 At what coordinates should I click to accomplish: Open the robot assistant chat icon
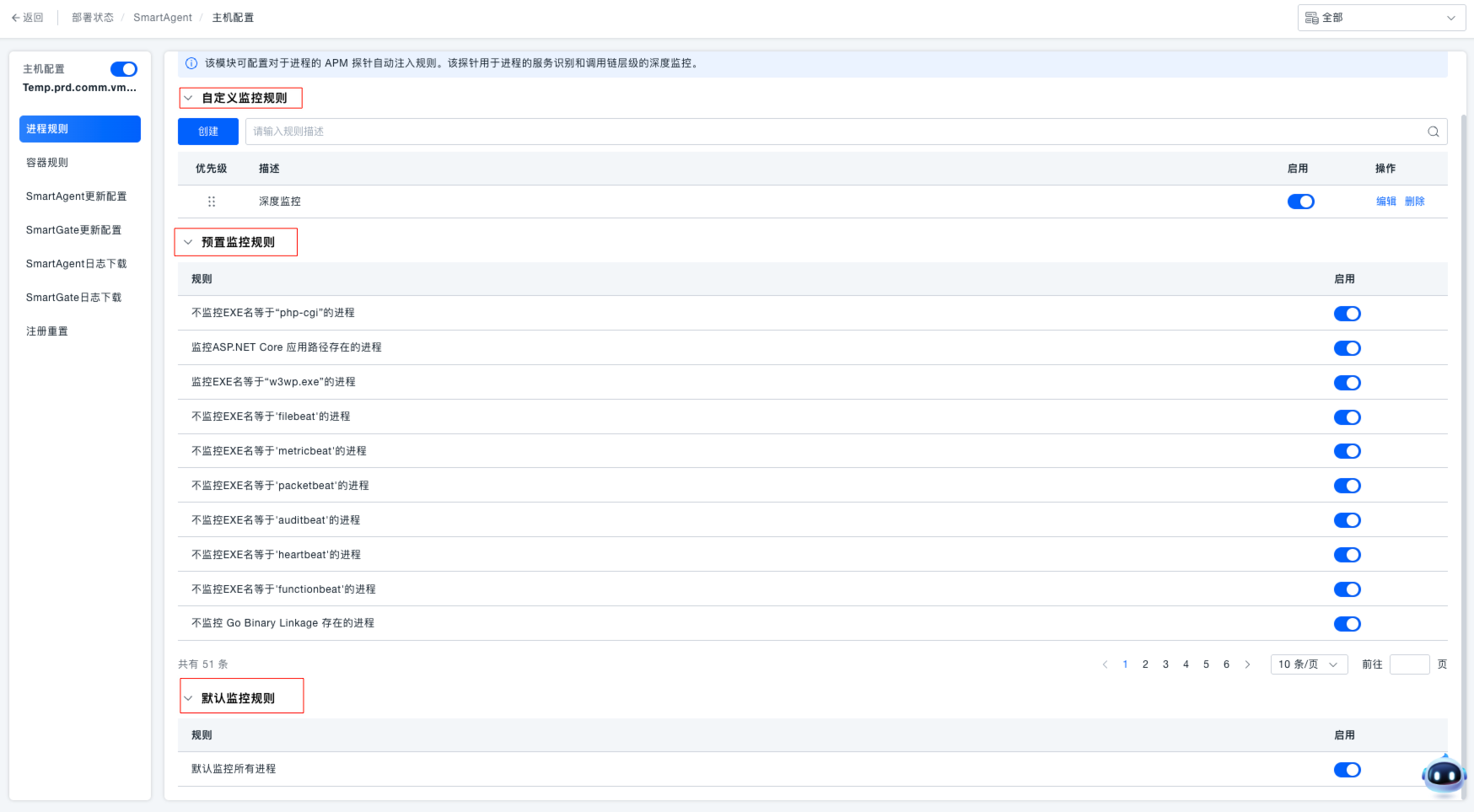[x=1444, y=774]
